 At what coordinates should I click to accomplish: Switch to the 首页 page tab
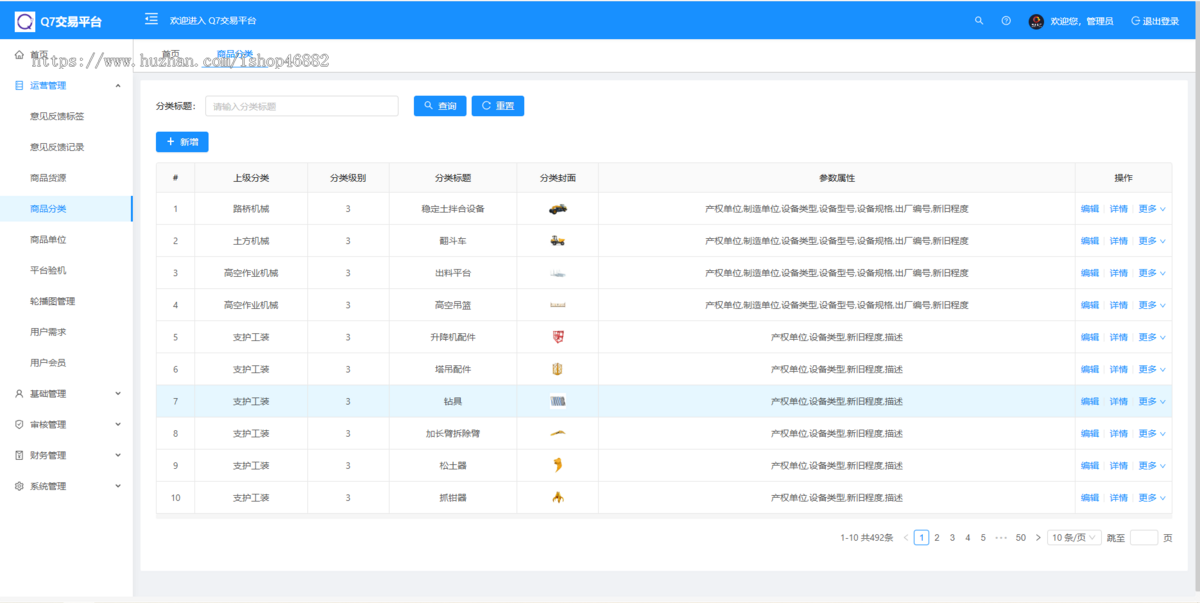[x=171, y=55]
